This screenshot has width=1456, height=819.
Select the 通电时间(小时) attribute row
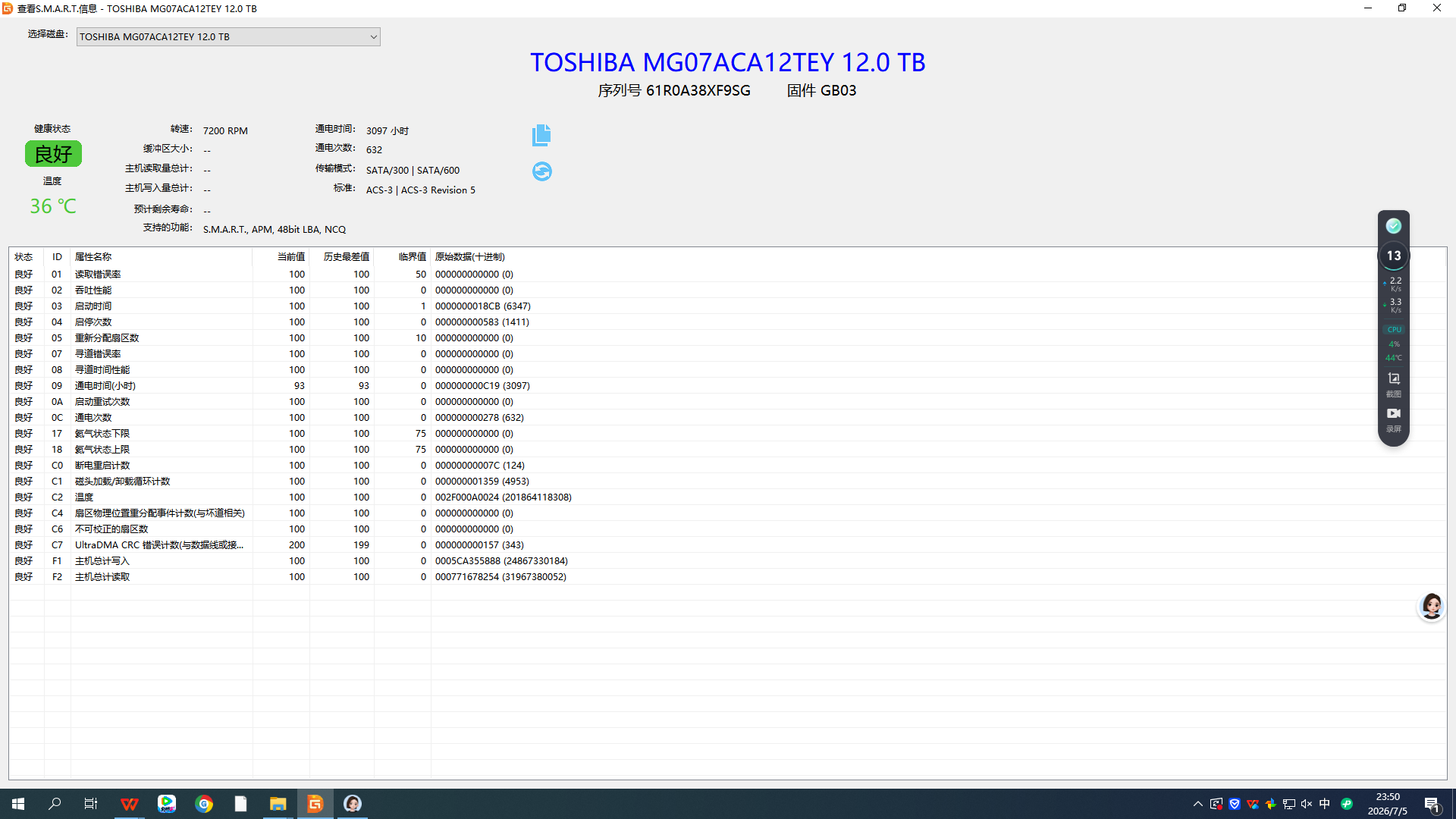tap(728, 386)
